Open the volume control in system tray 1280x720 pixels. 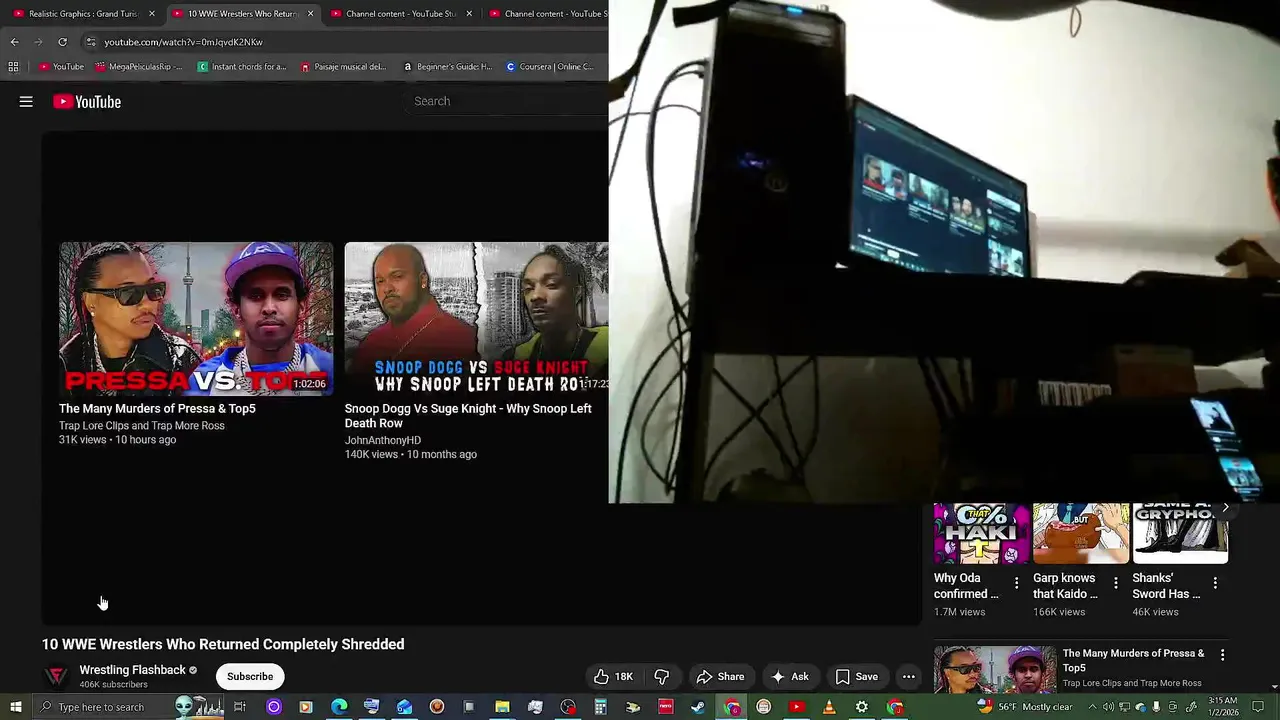[x=1108, y=707]
